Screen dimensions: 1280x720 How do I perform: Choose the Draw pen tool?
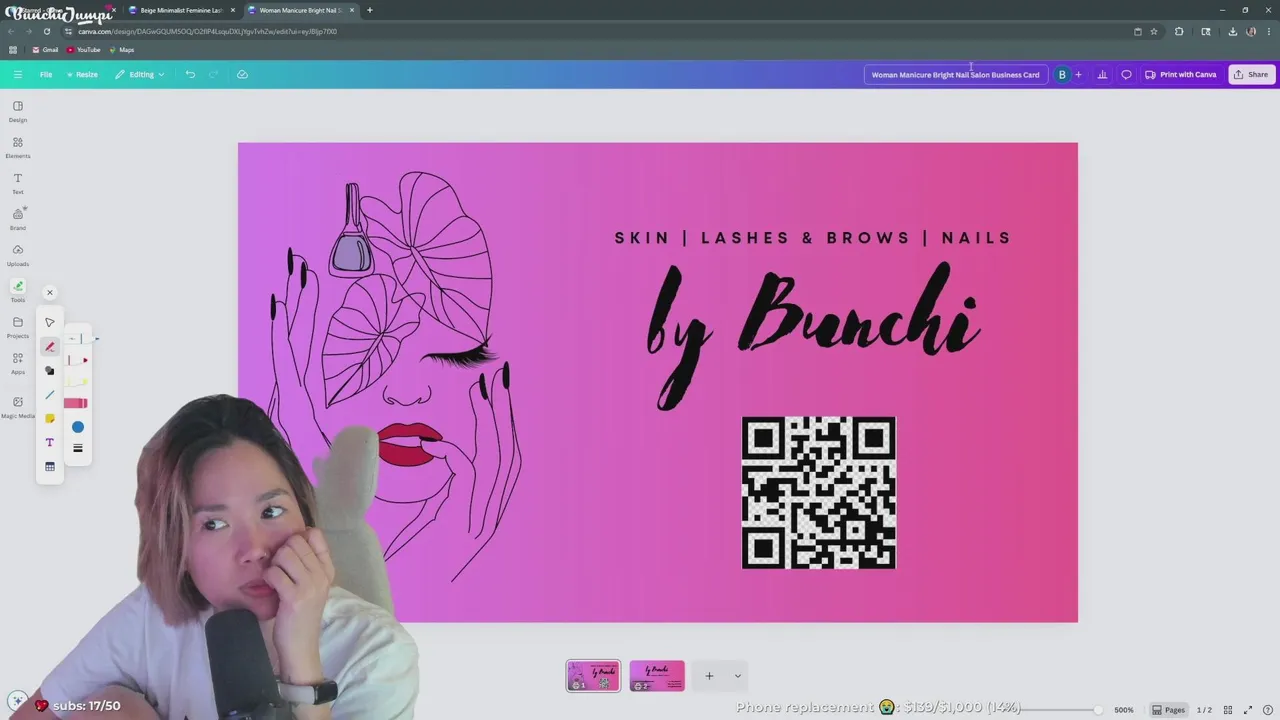[x=50, y=346]
